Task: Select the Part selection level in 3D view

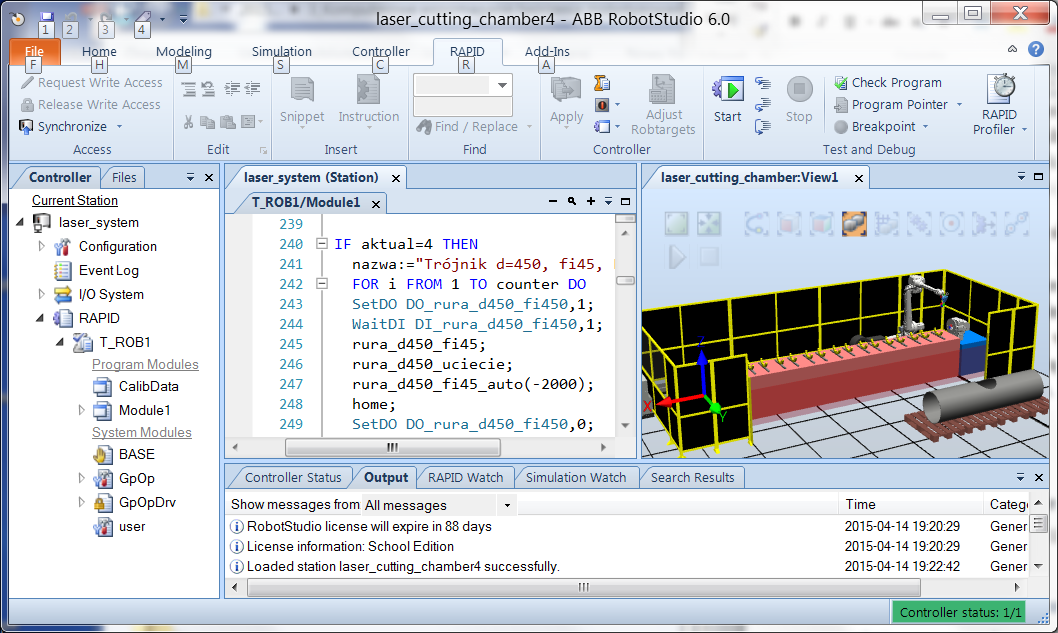Action: point(854,224)
